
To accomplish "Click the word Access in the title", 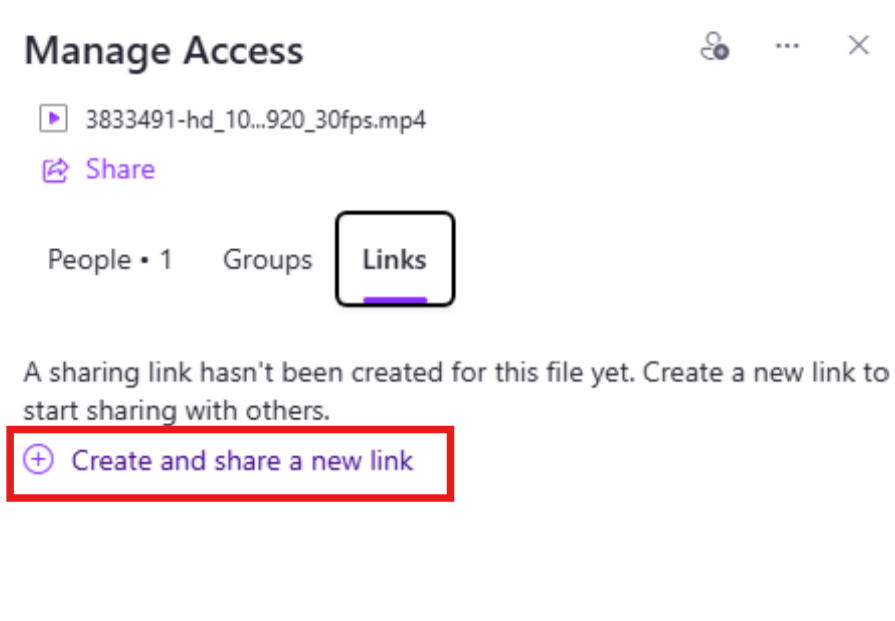I will point(243,50).
